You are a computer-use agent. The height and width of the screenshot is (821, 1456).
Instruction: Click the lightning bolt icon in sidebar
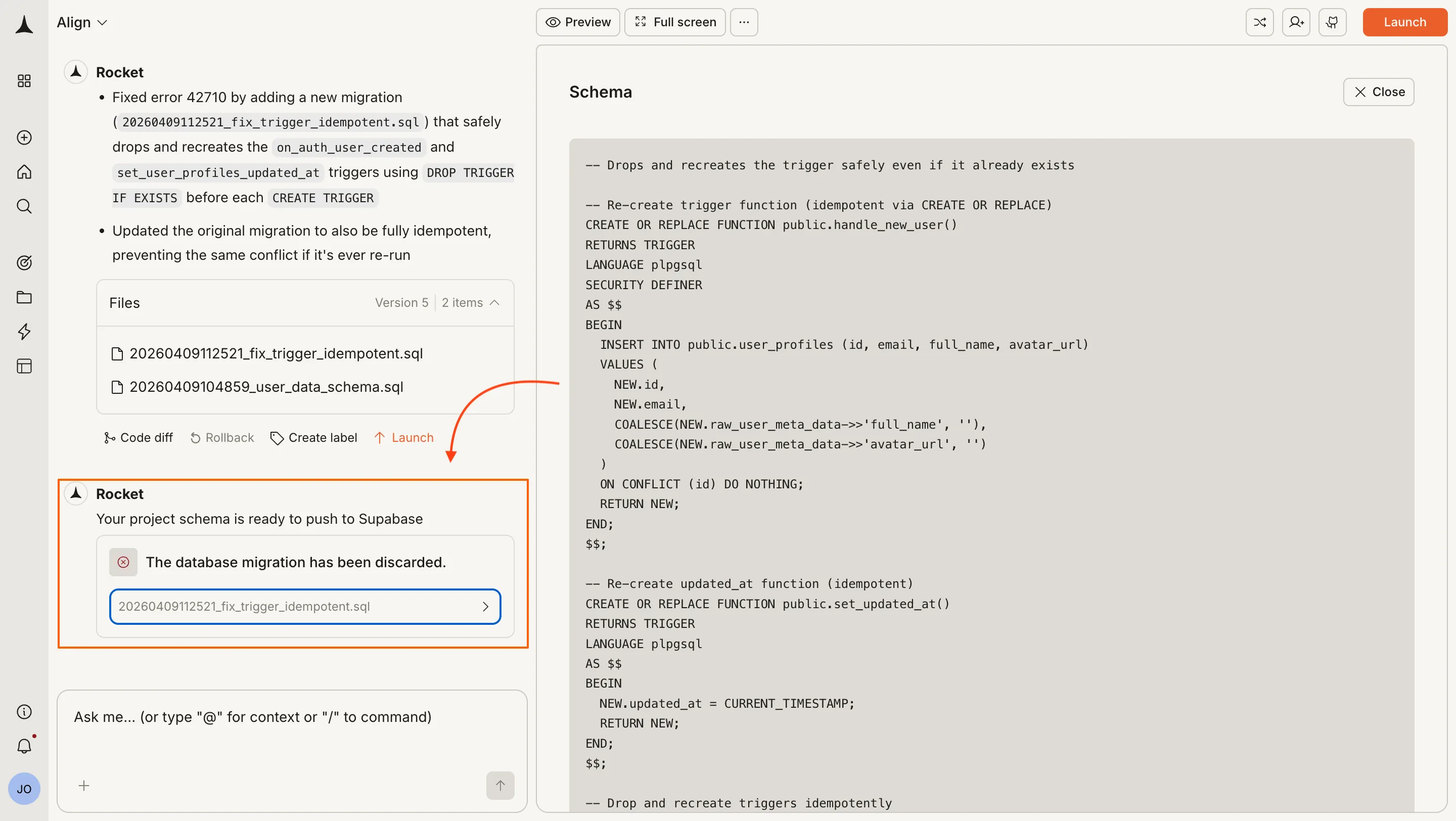click(x=24, y=332)
